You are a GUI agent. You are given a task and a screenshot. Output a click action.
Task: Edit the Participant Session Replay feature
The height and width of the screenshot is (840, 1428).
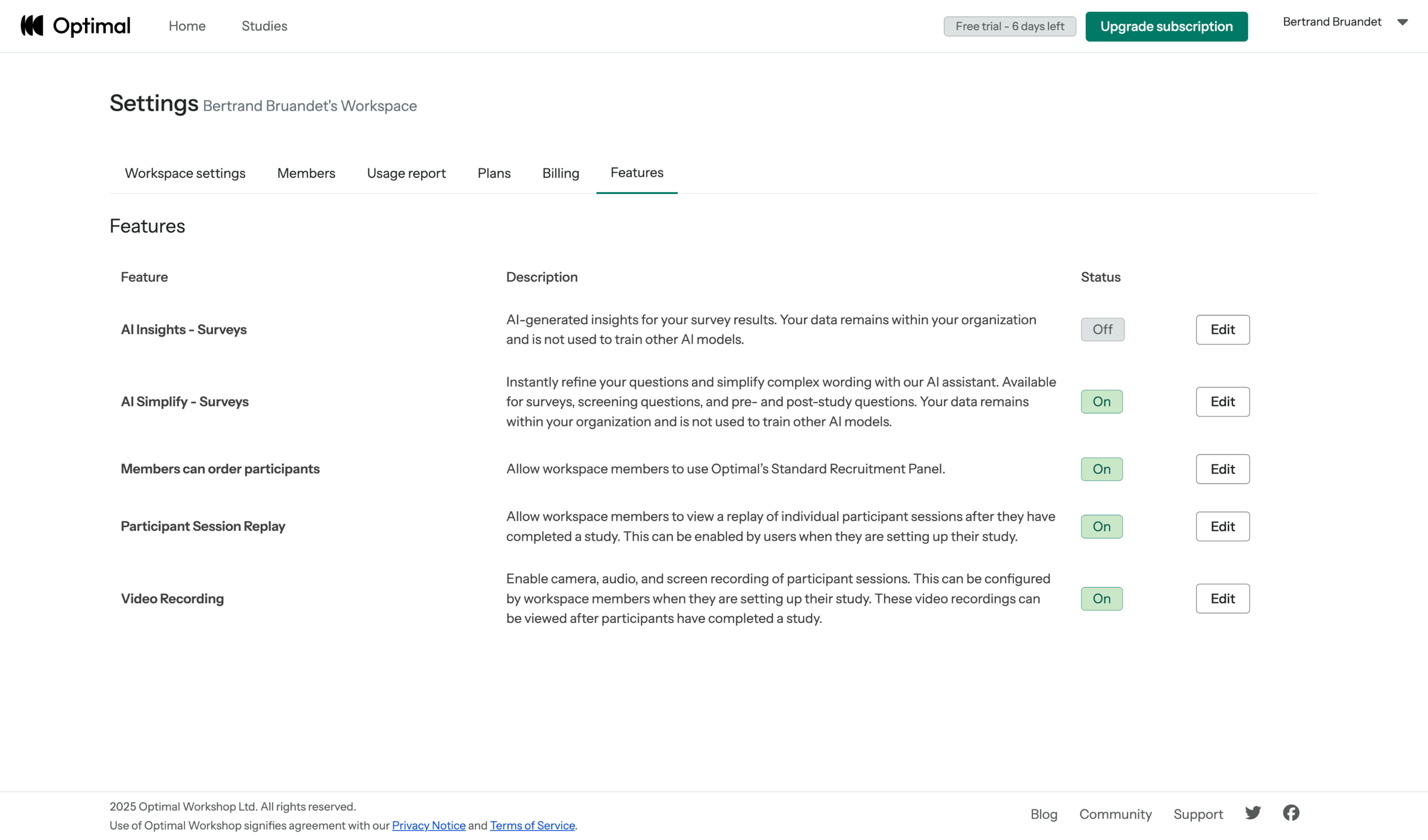1223,526
